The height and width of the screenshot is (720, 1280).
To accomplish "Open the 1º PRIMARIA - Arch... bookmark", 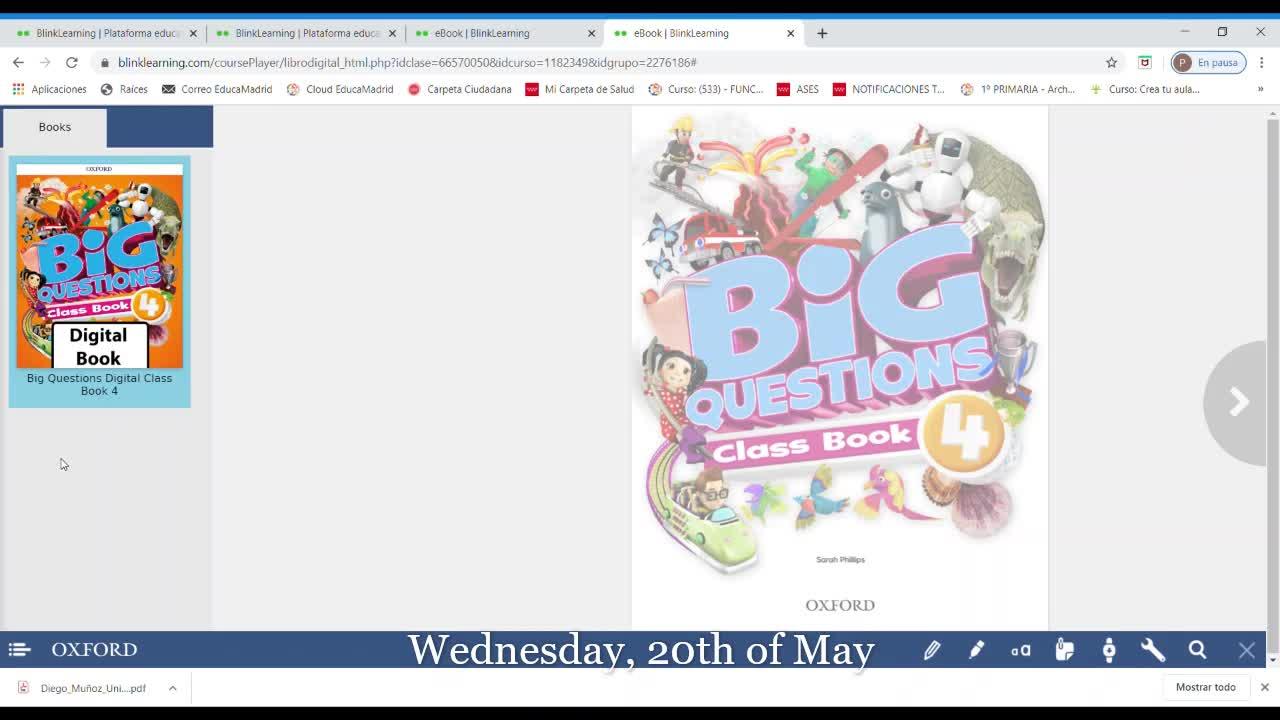I will [1018, 89].
